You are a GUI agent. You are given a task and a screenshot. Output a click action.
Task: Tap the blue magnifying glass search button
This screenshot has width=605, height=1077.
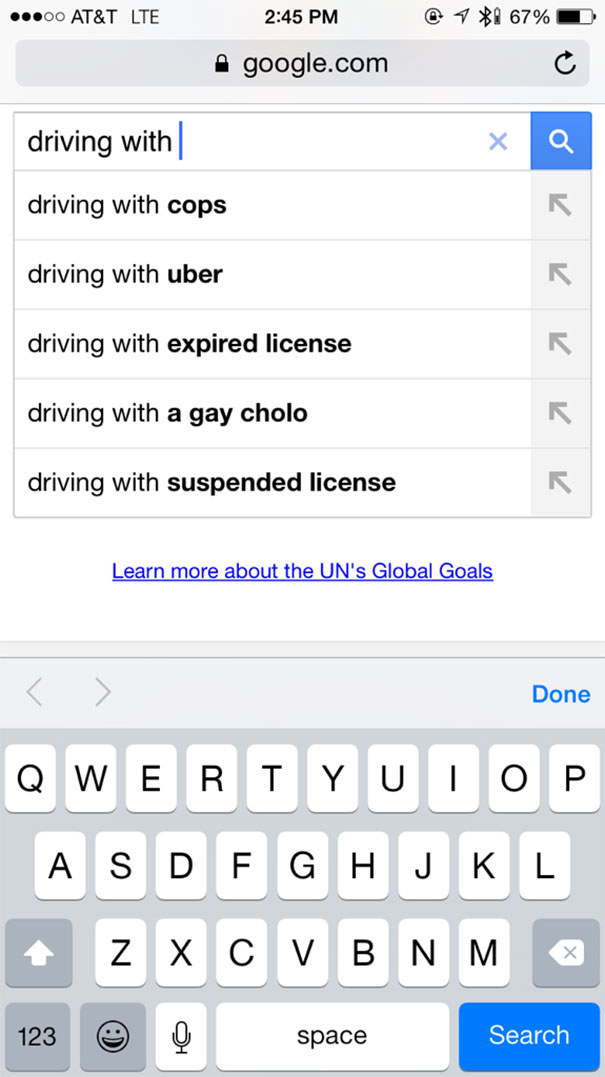pyautogui.click(x=561, y=140)
